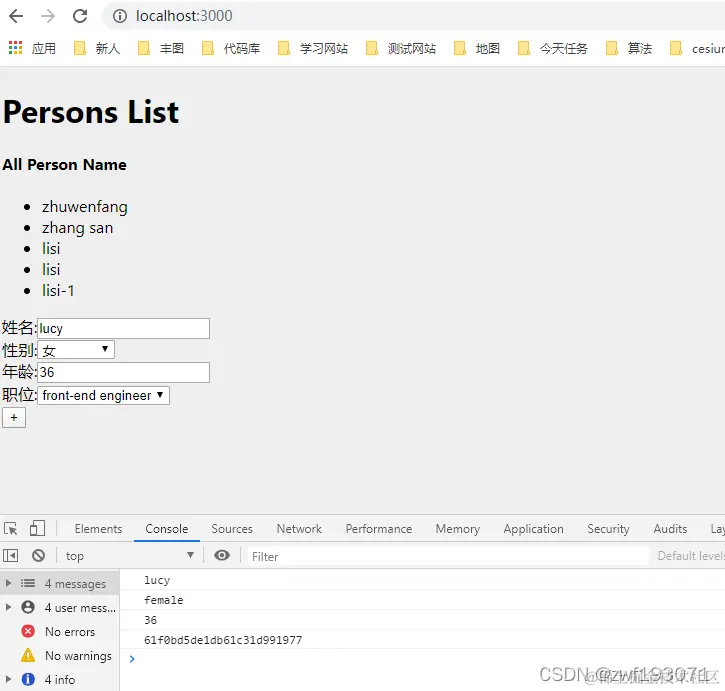
Task: Click the All Person Name subheading
Action: (64, 165)
